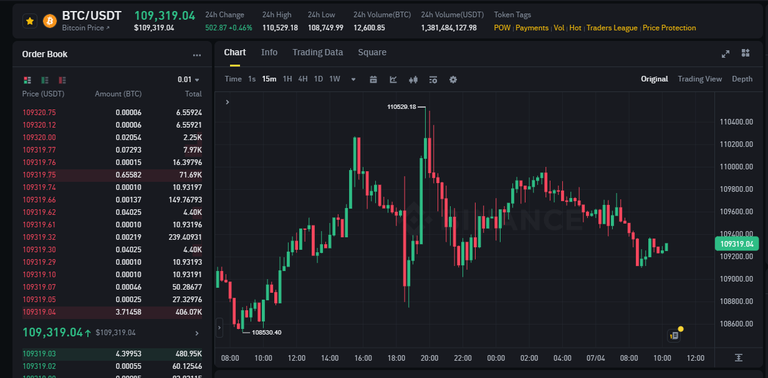Screen dimensions: 768x378
Task: Switch chart to Depth view
Action: point(742,79)
